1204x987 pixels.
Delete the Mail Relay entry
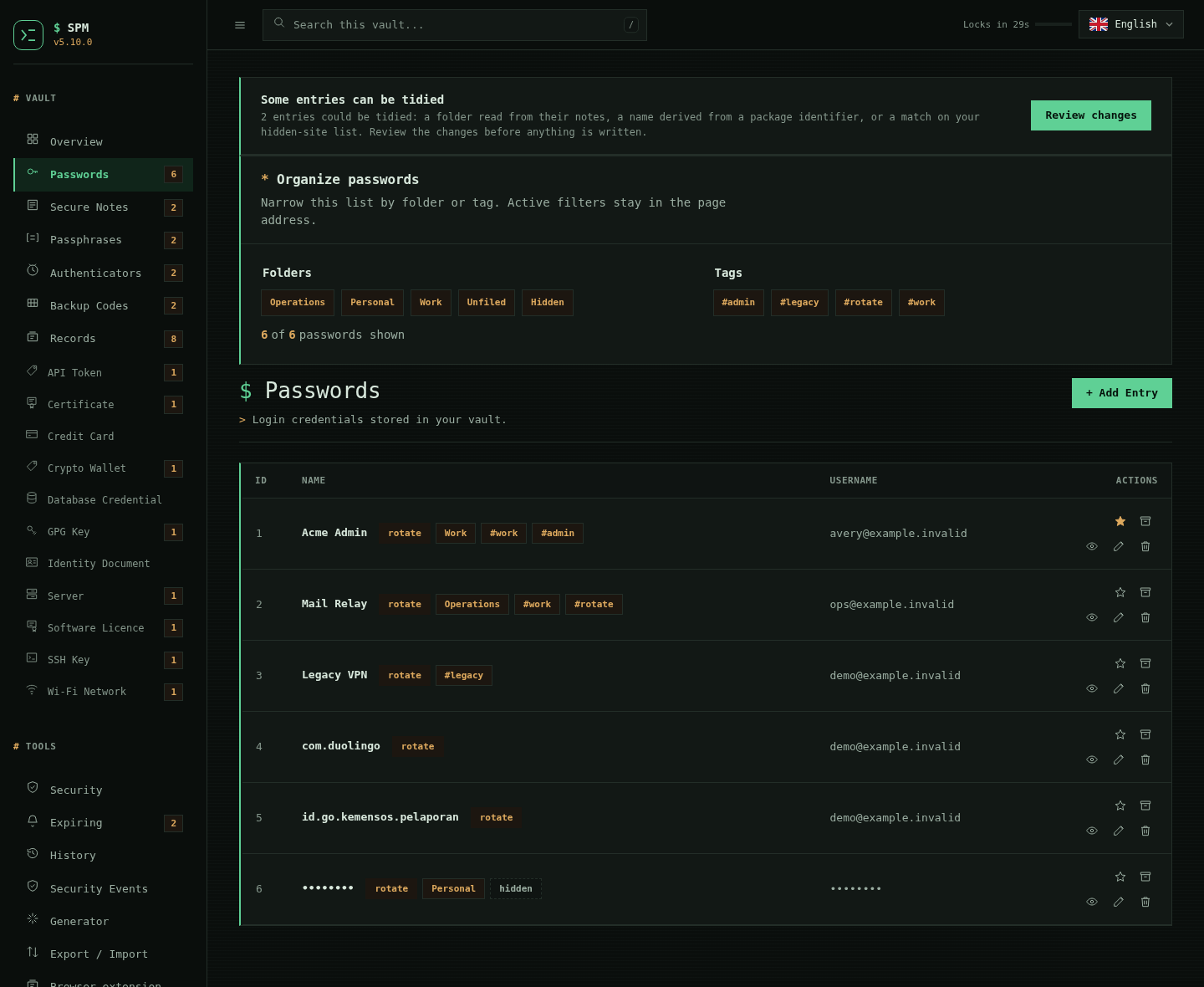click(1145, 617)
